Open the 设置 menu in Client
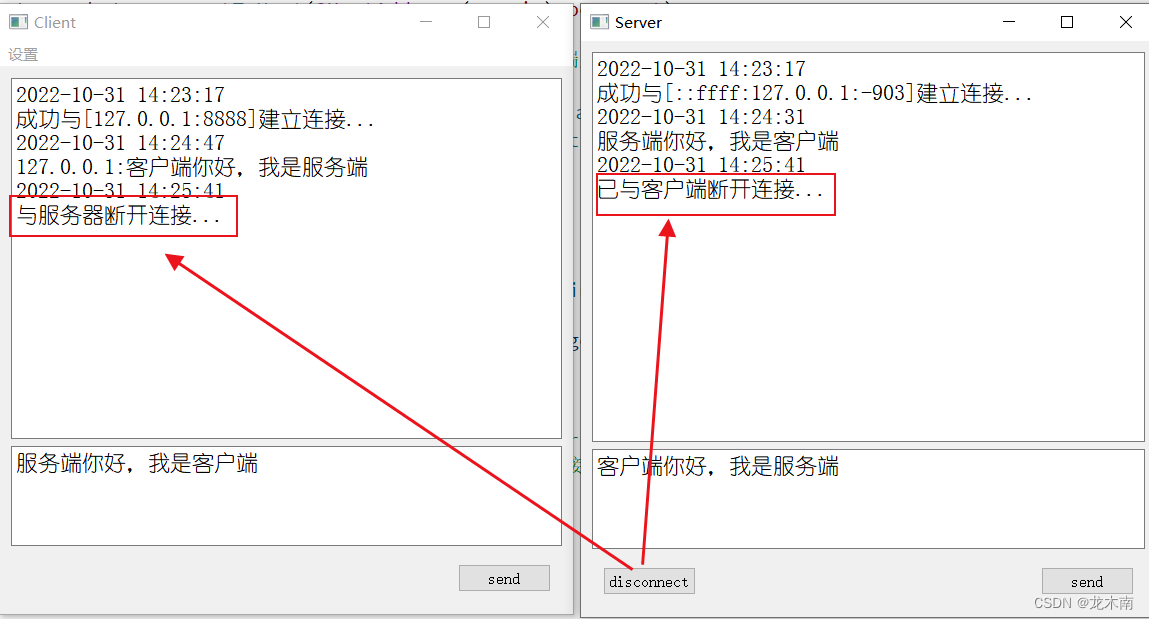1149x619 pixels. [23, 55]
